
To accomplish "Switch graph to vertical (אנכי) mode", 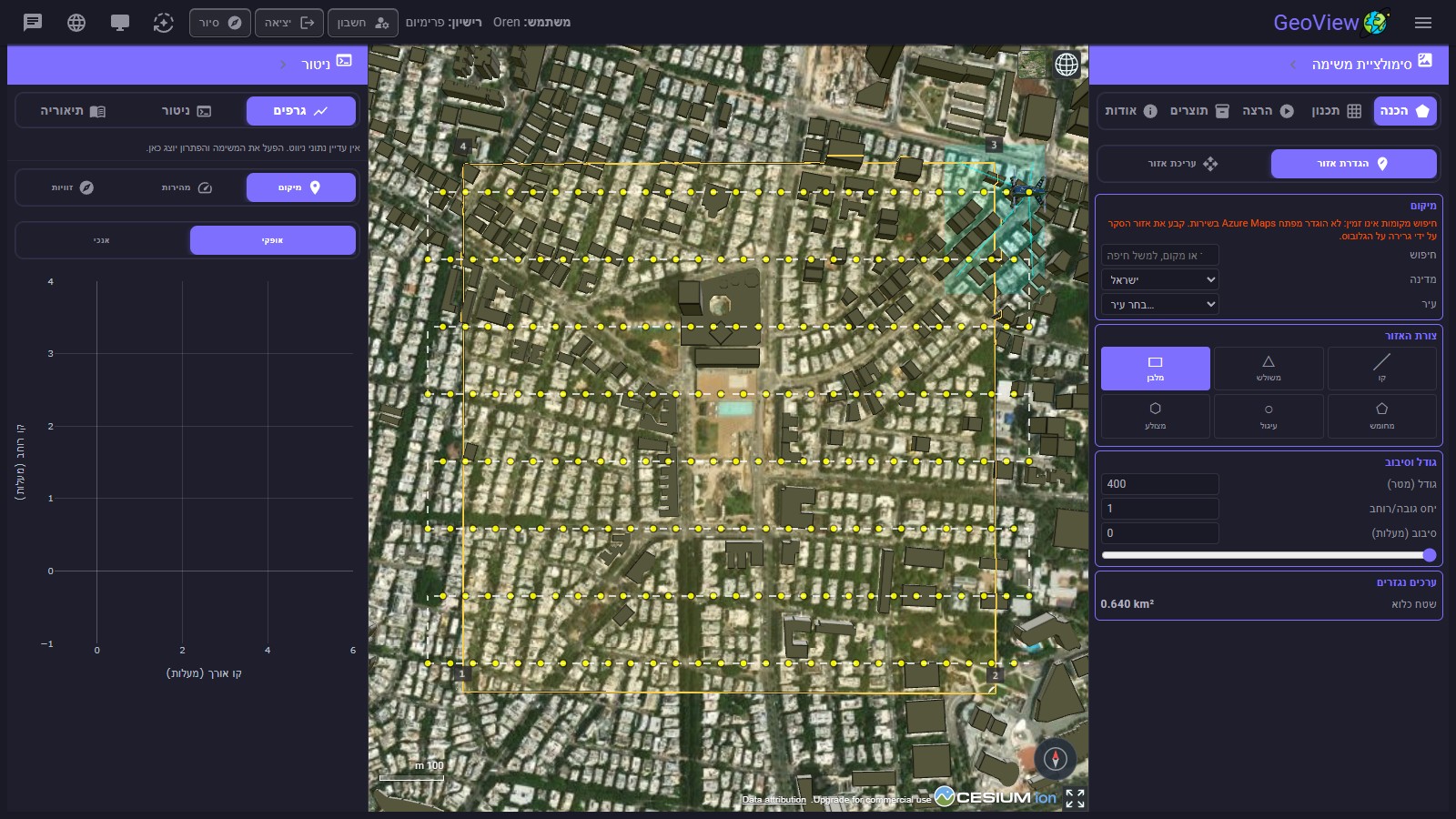I will click(102, 240).
